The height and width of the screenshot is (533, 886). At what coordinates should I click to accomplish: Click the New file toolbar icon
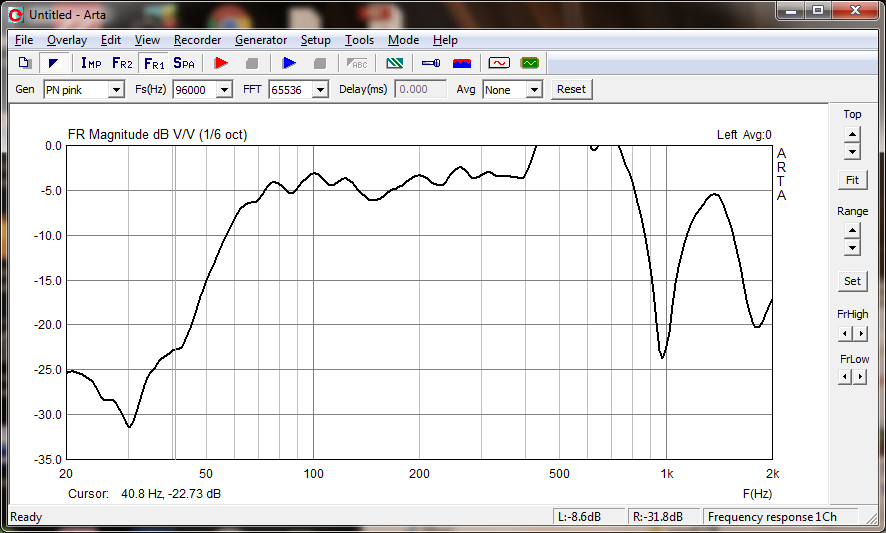pyautogui.click(x=24, y=63)
